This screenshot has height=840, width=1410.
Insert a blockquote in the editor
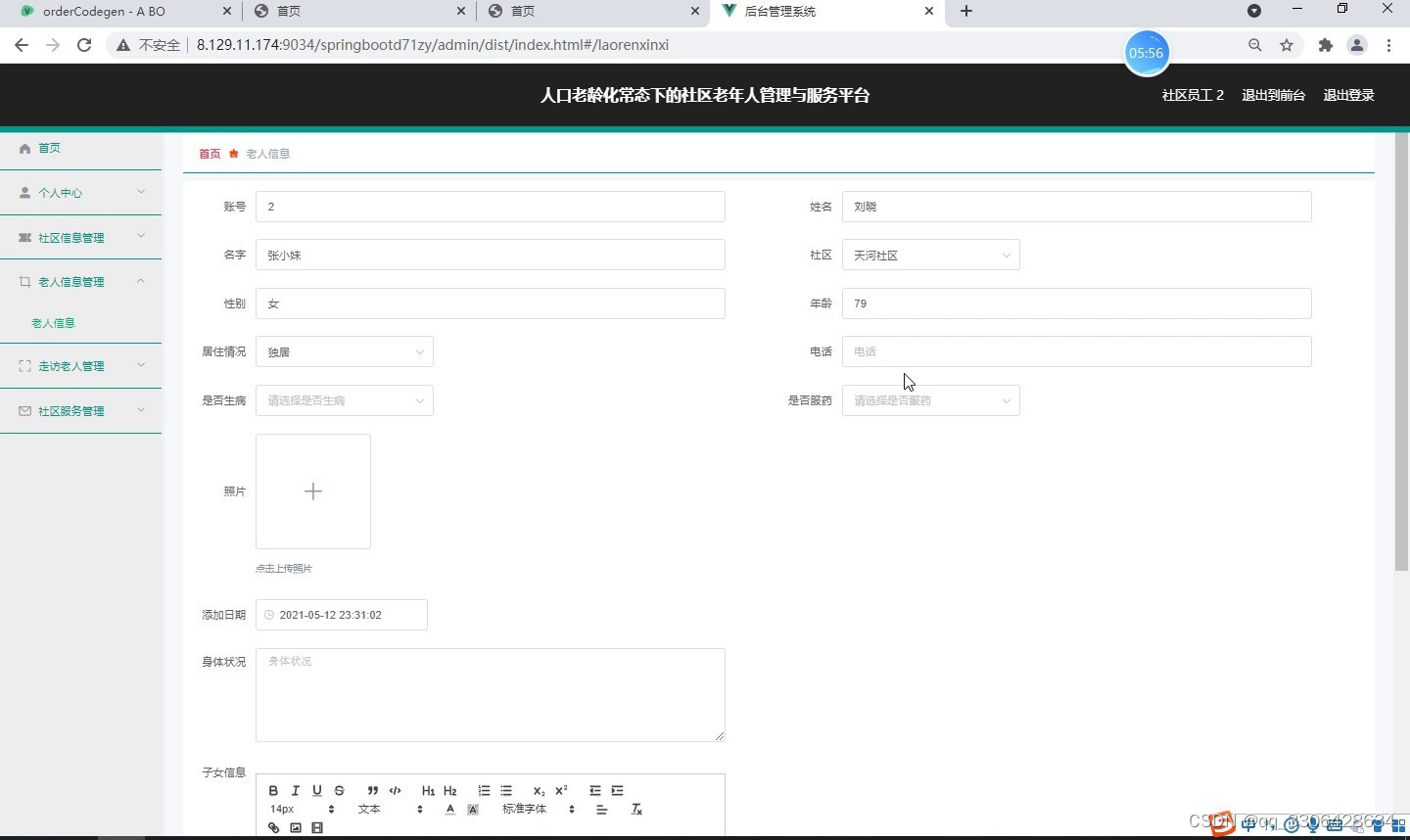pyautogui.click(x=373, y=790)
